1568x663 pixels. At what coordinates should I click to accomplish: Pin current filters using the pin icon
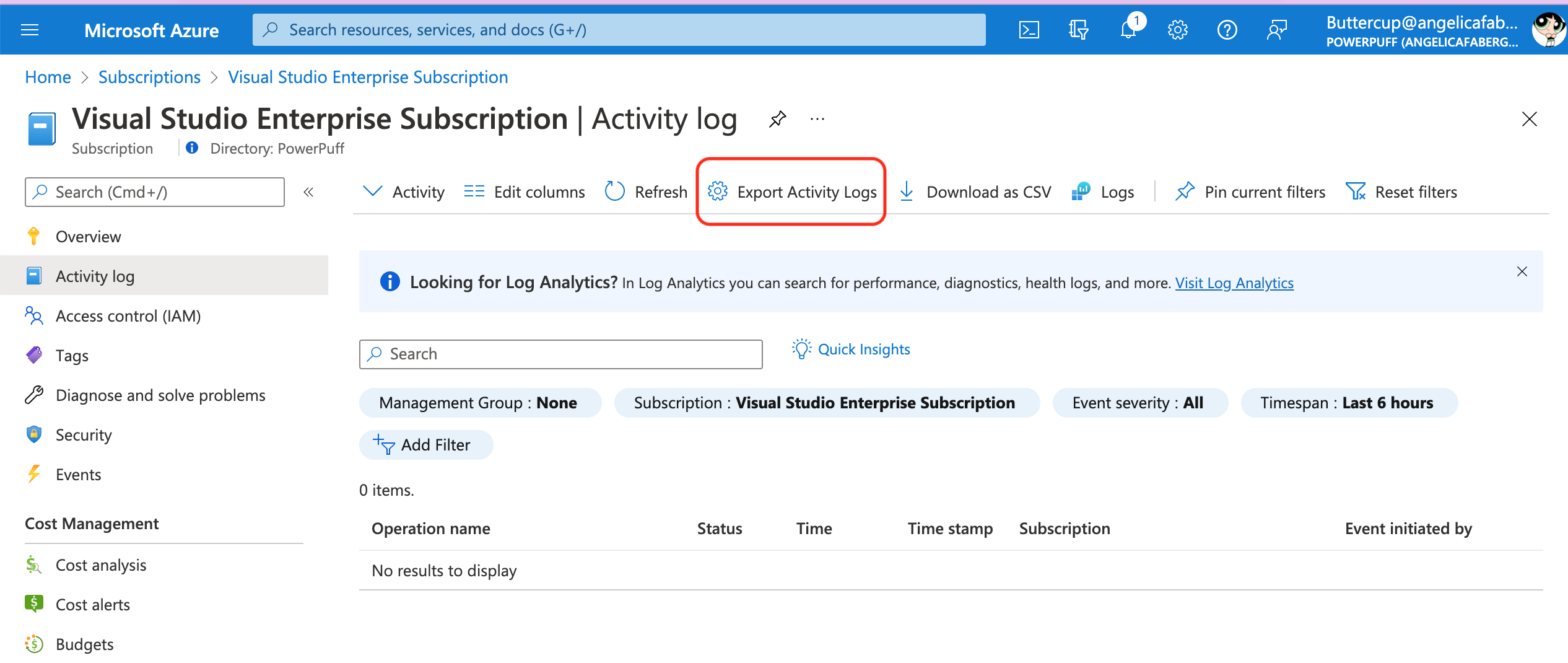coord(1249,191)
